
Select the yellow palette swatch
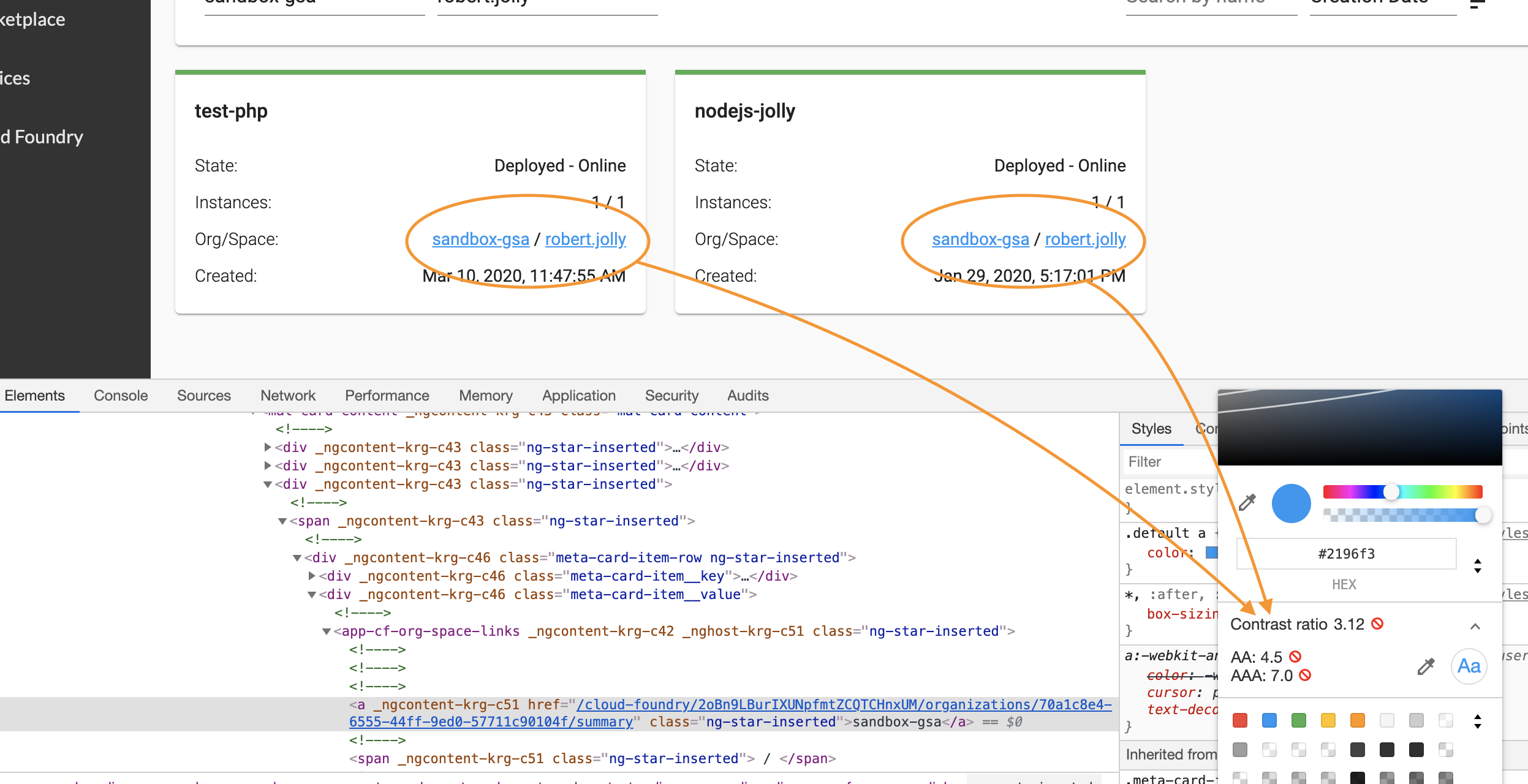[1328, 720]
